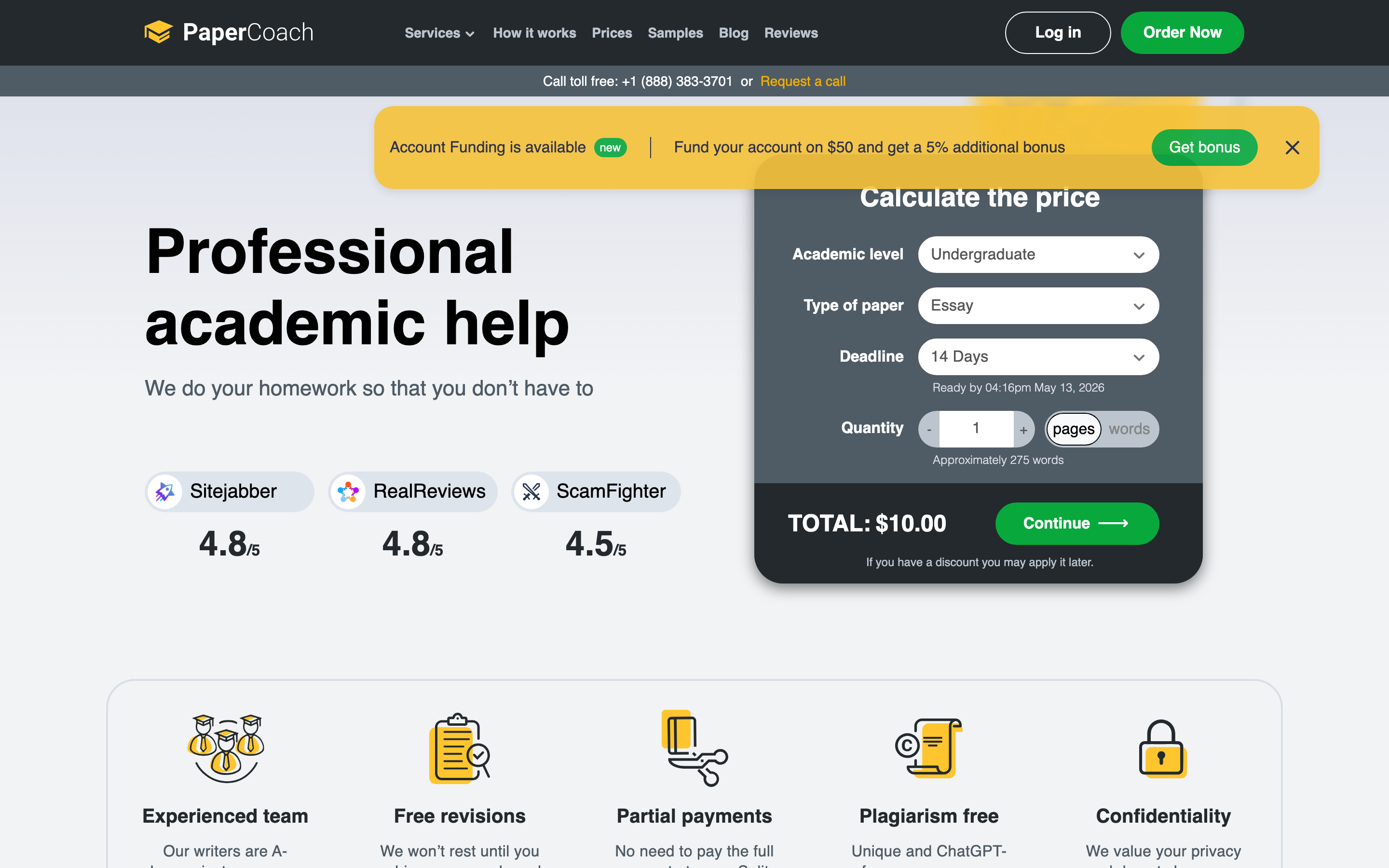Select the pages quantity unit
The image size is (1389, 868).
1073,429
